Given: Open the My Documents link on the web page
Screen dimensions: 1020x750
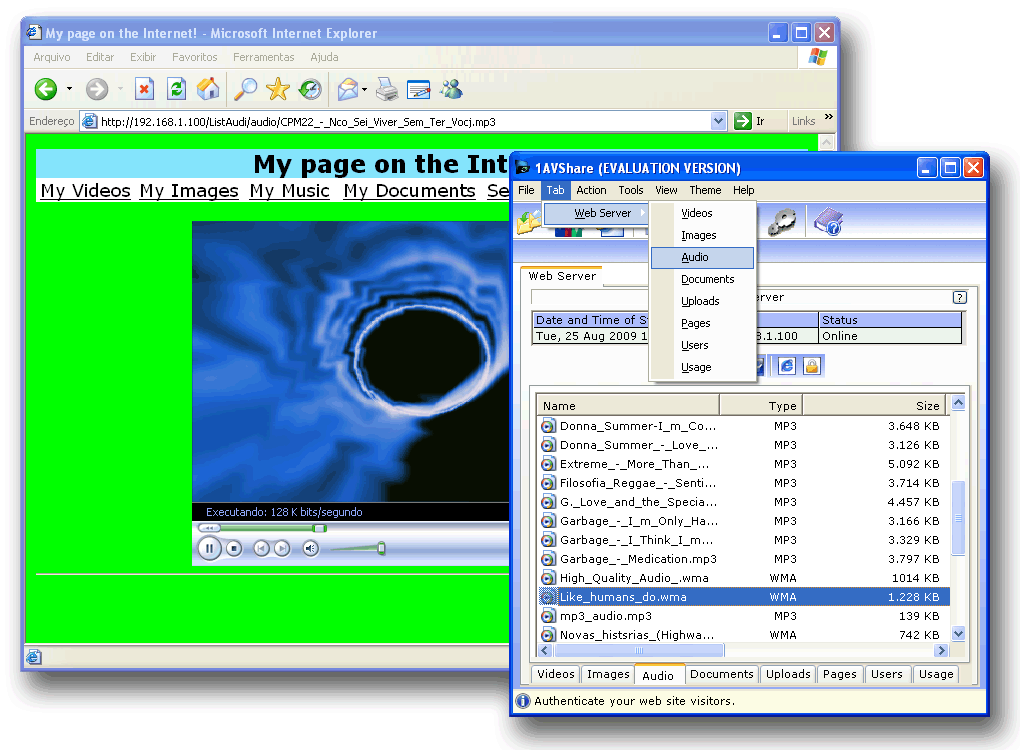Looking at the screenshot, I should [409, 191].
